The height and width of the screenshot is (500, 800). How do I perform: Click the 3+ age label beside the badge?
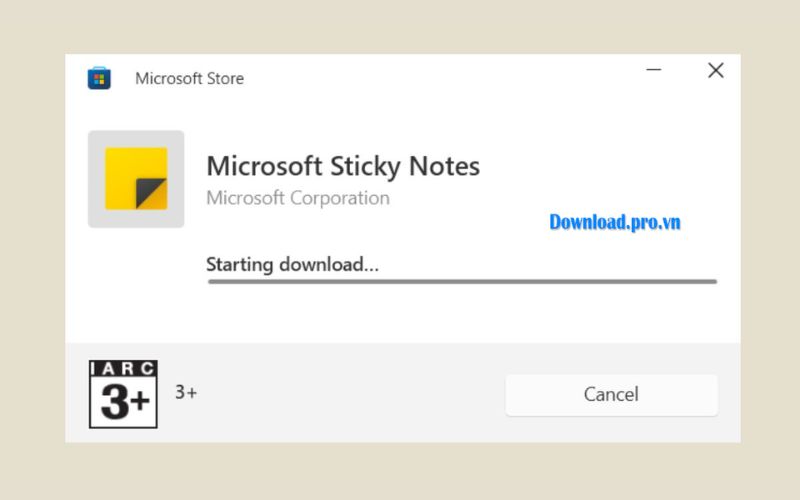(186, 393)
